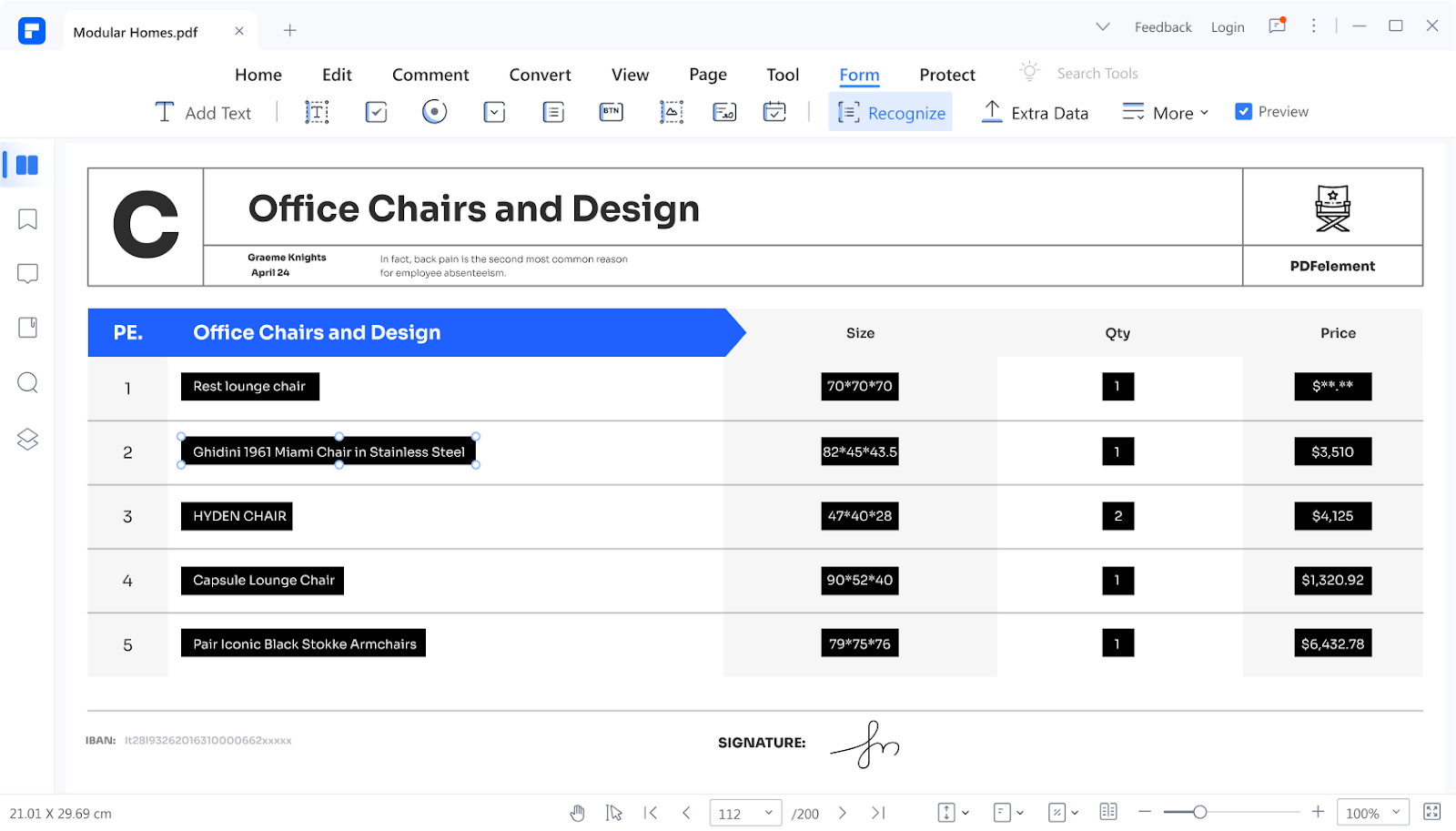1456x831 pixels.
Task: Open the page number dropdown
Action: (x=768, y=813)
